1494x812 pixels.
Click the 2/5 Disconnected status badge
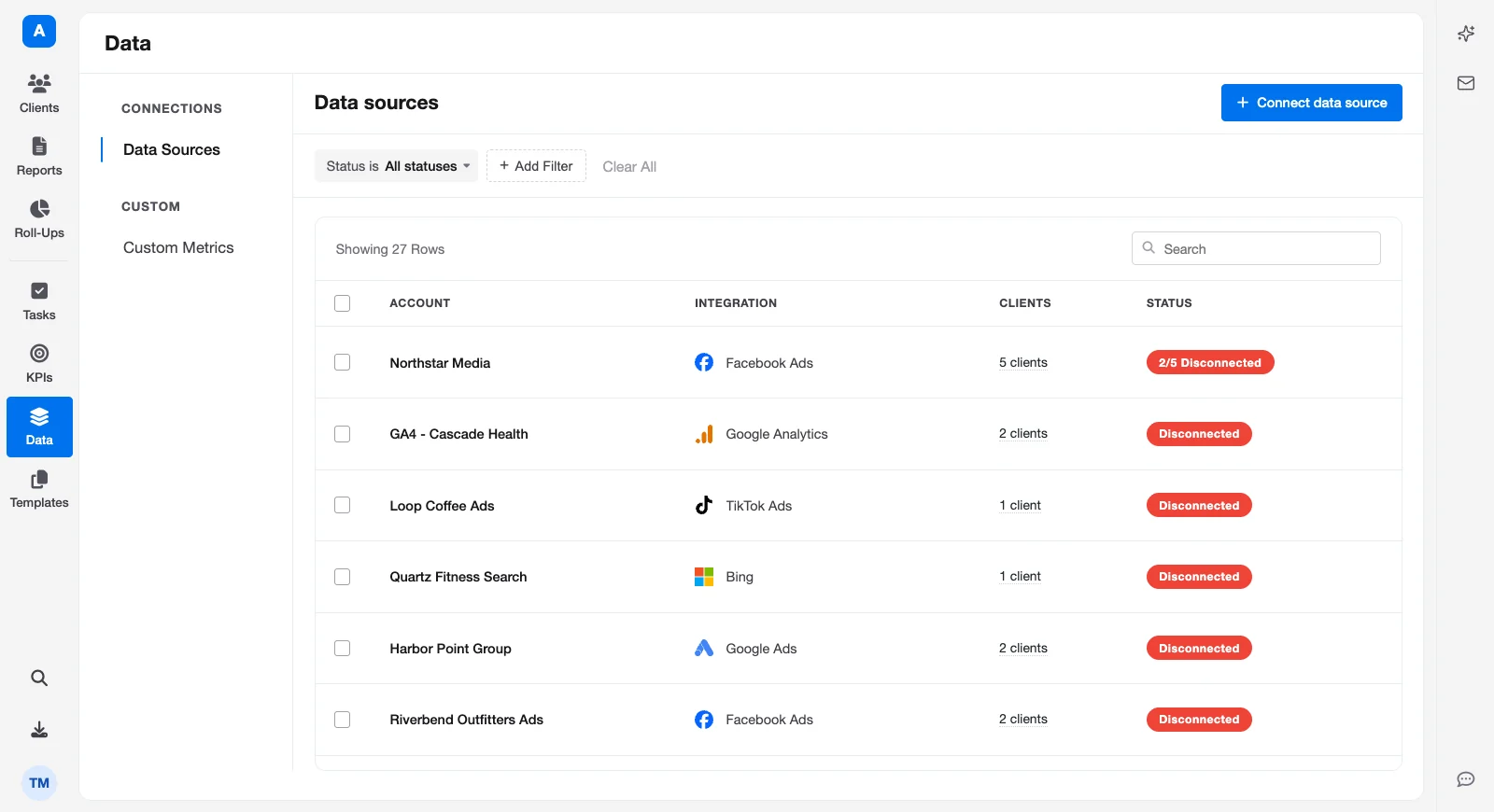coord(1210,362)
